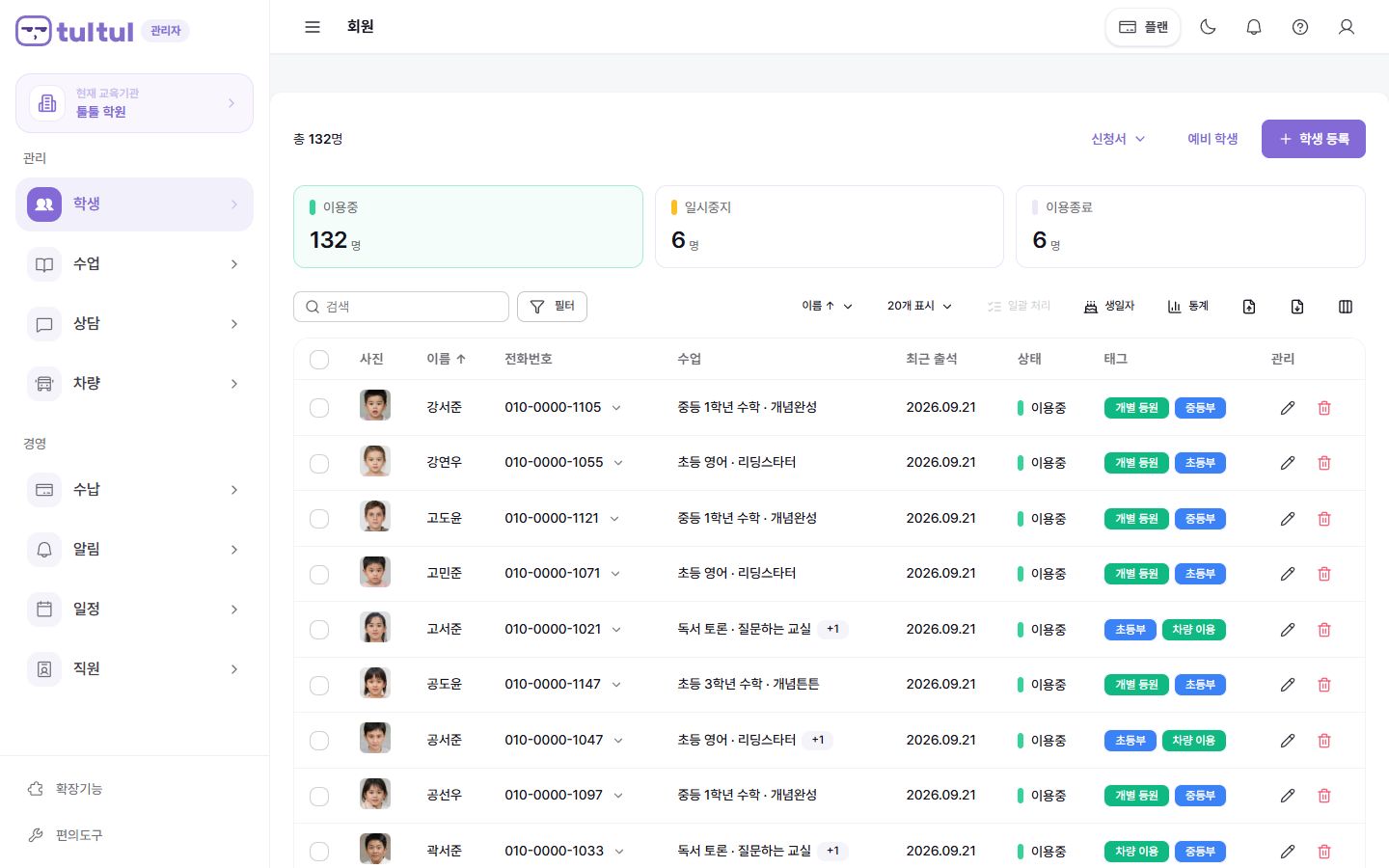Open 수업 menu in sidebar
This screenshot has width=1389, height=868.
point(134,264)
